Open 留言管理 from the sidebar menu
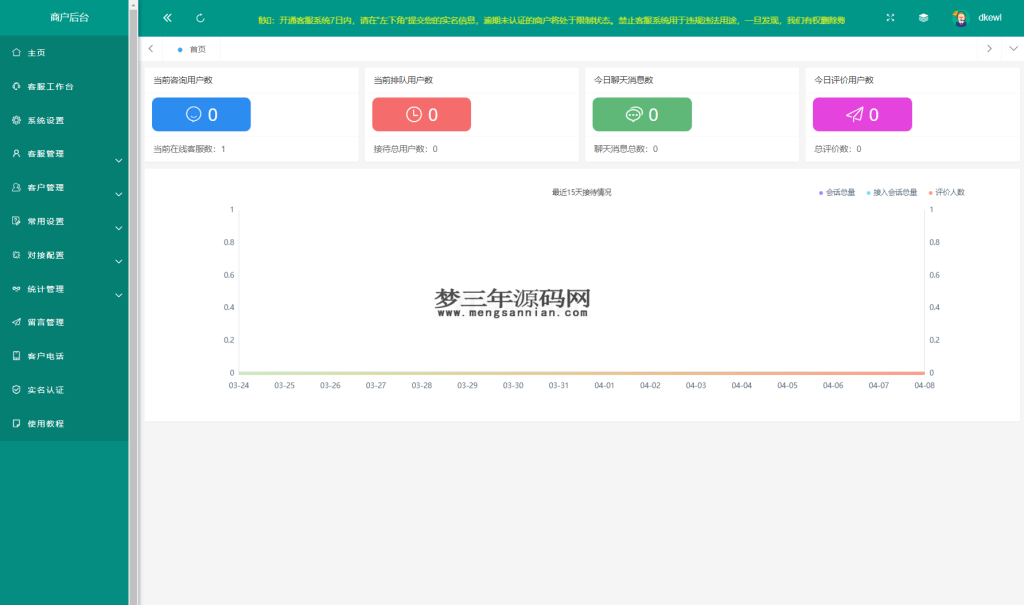Viewport: 1024px width, 605px height. [x=45, y=322]
